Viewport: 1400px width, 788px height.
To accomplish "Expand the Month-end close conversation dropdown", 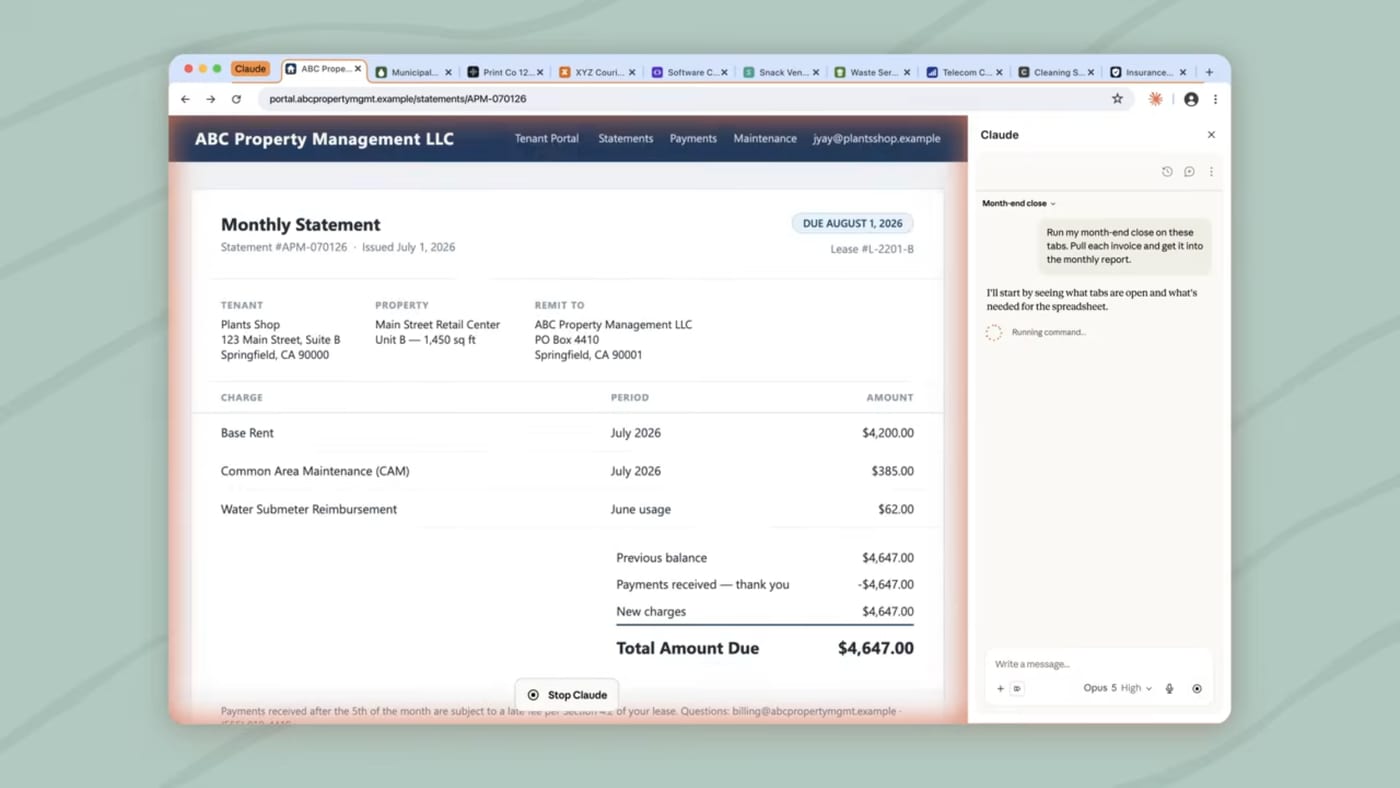I will [x=1019, y=203].
